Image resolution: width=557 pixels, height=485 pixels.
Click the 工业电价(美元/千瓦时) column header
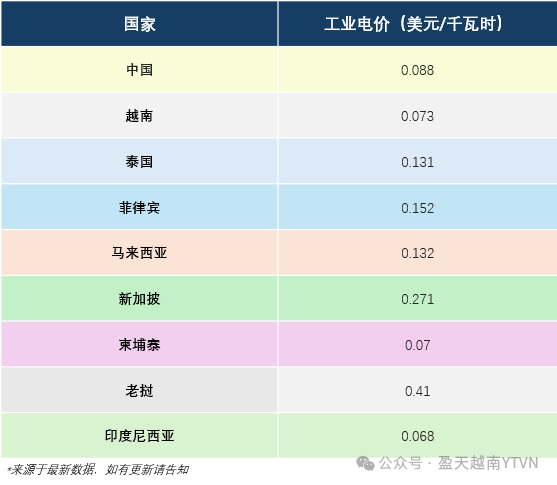417,24
